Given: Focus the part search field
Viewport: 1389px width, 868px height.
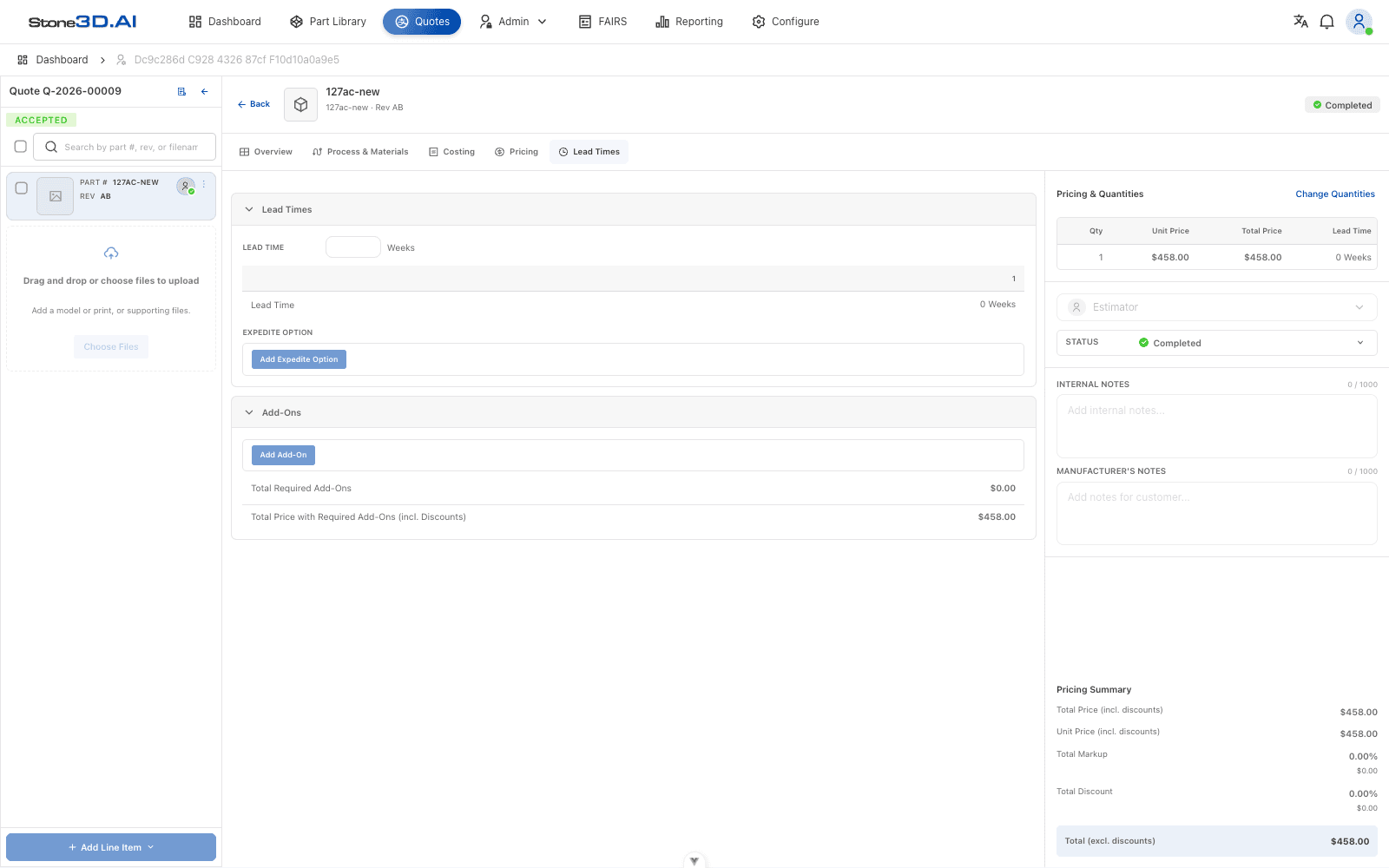Looking at the screenshot, I should tap(124, 147).
